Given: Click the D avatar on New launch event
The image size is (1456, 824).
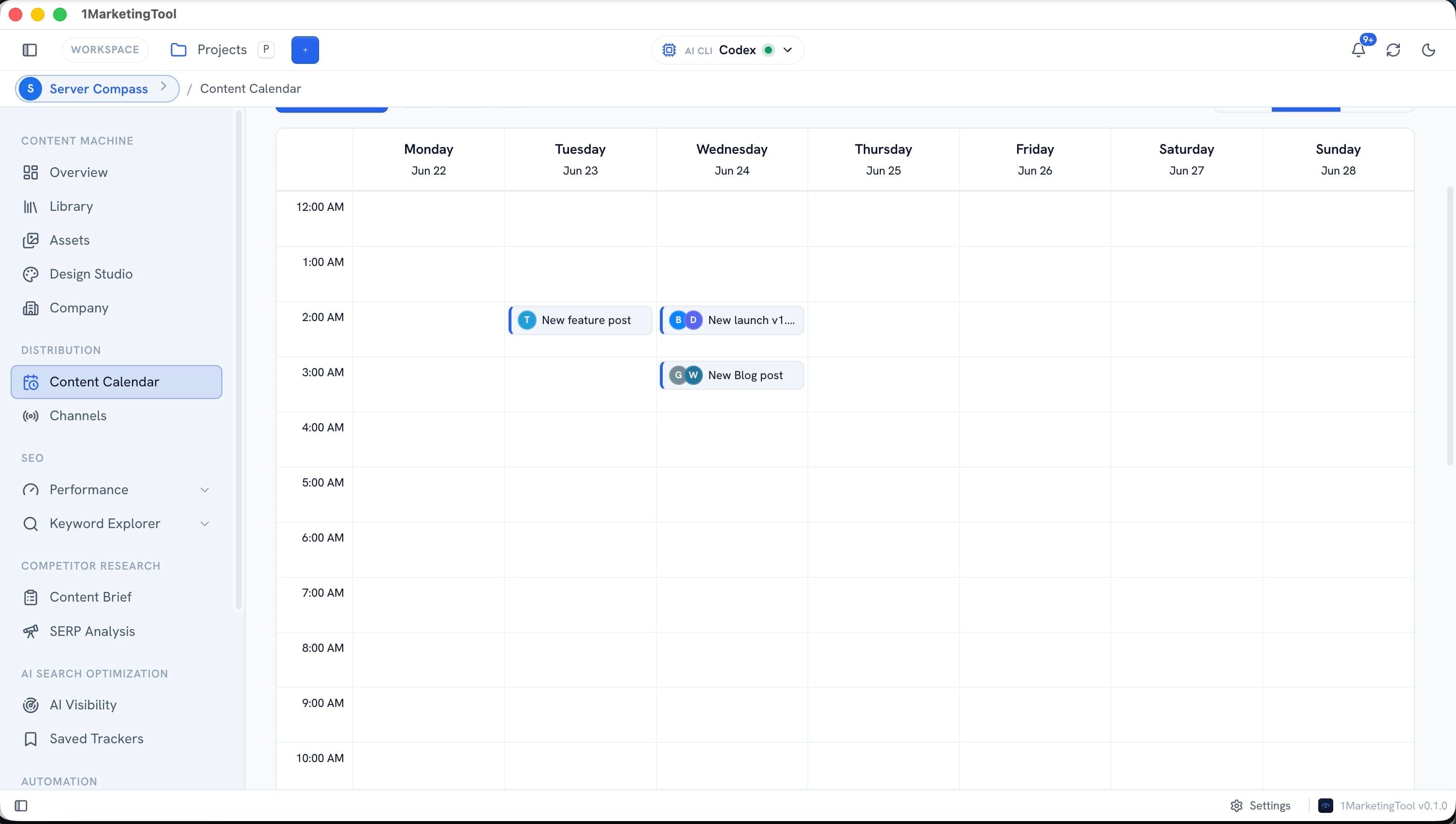Looking at the screenshot, I should tap(693, 320).
